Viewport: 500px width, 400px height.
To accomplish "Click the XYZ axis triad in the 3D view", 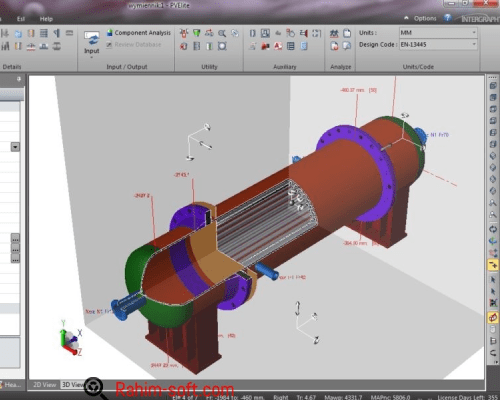I will (x=71, y=338).
